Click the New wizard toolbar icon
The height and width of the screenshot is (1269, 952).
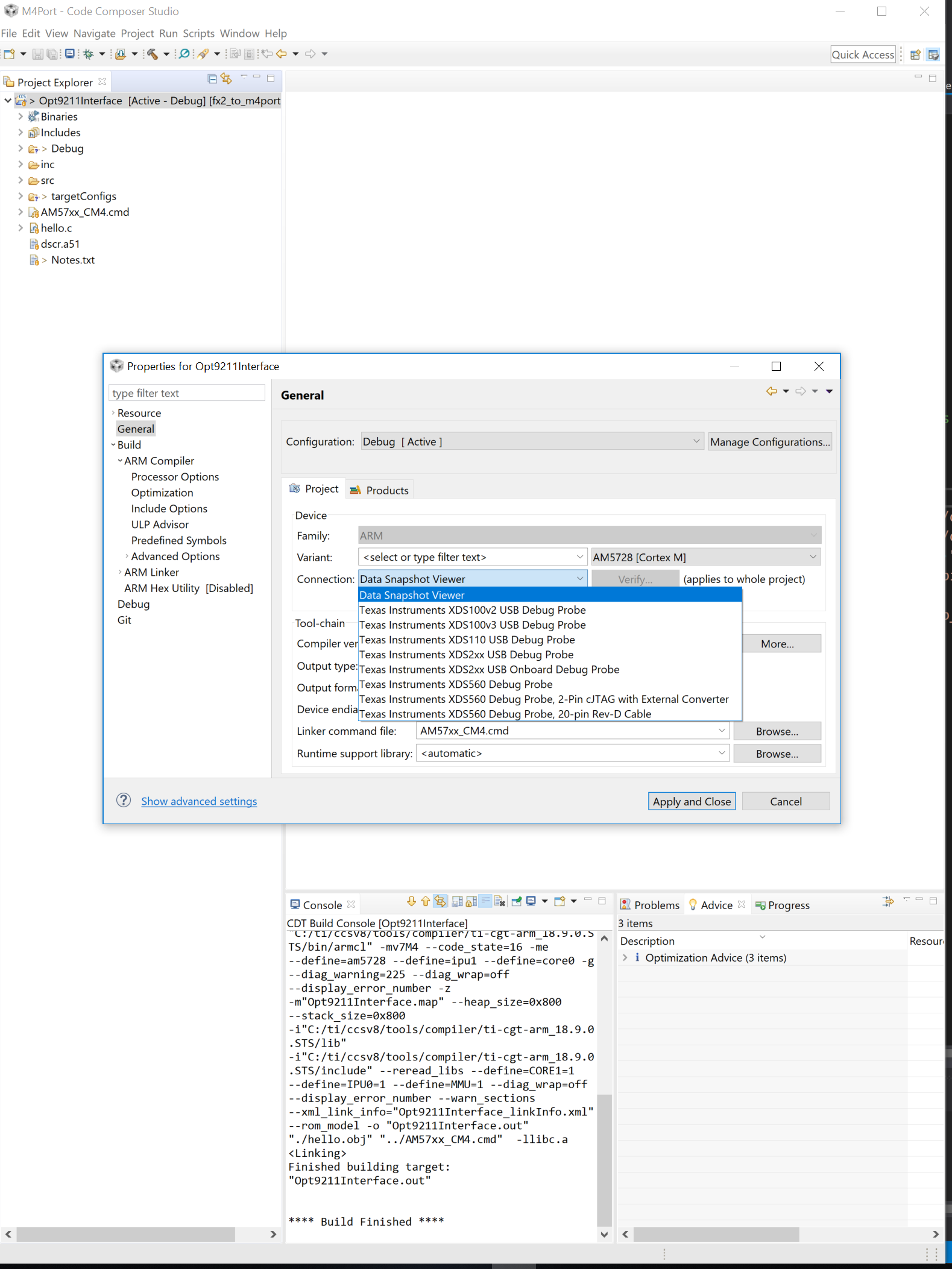click(9, 54)
